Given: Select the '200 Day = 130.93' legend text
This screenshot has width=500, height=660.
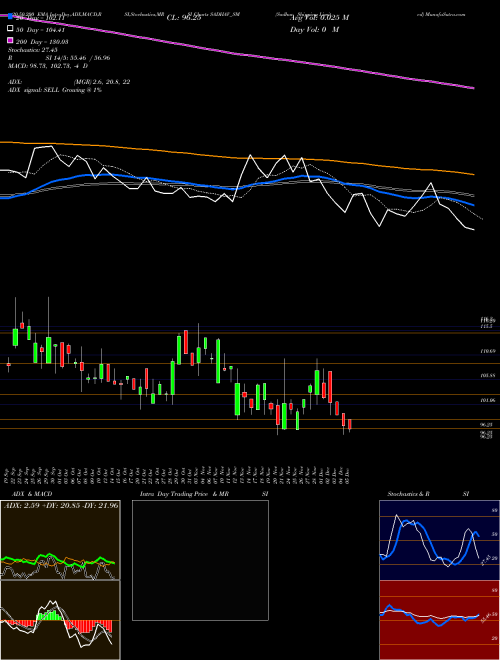Looking at the screenshot, I should pos(42,41).
